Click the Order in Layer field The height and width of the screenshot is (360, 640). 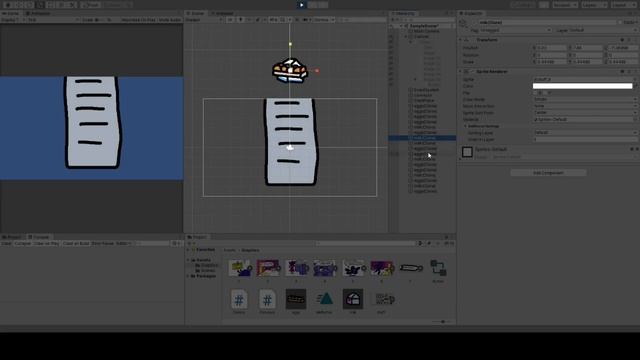pyautogui.click(x=585, y=140)
